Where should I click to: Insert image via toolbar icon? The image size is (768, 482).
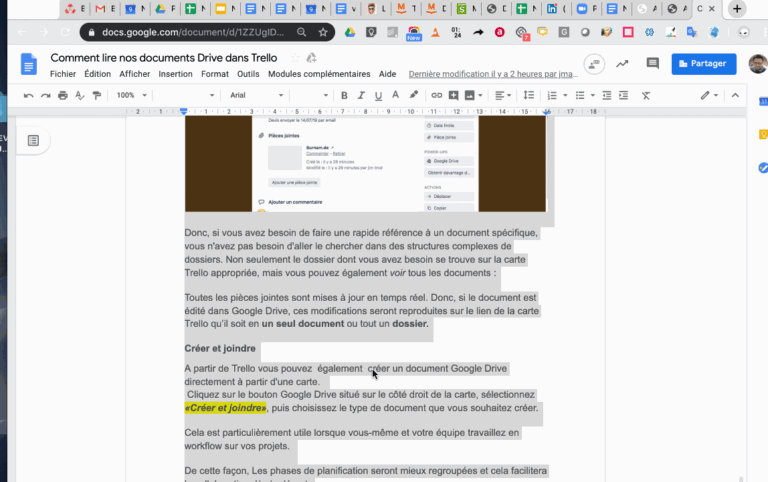470,96
